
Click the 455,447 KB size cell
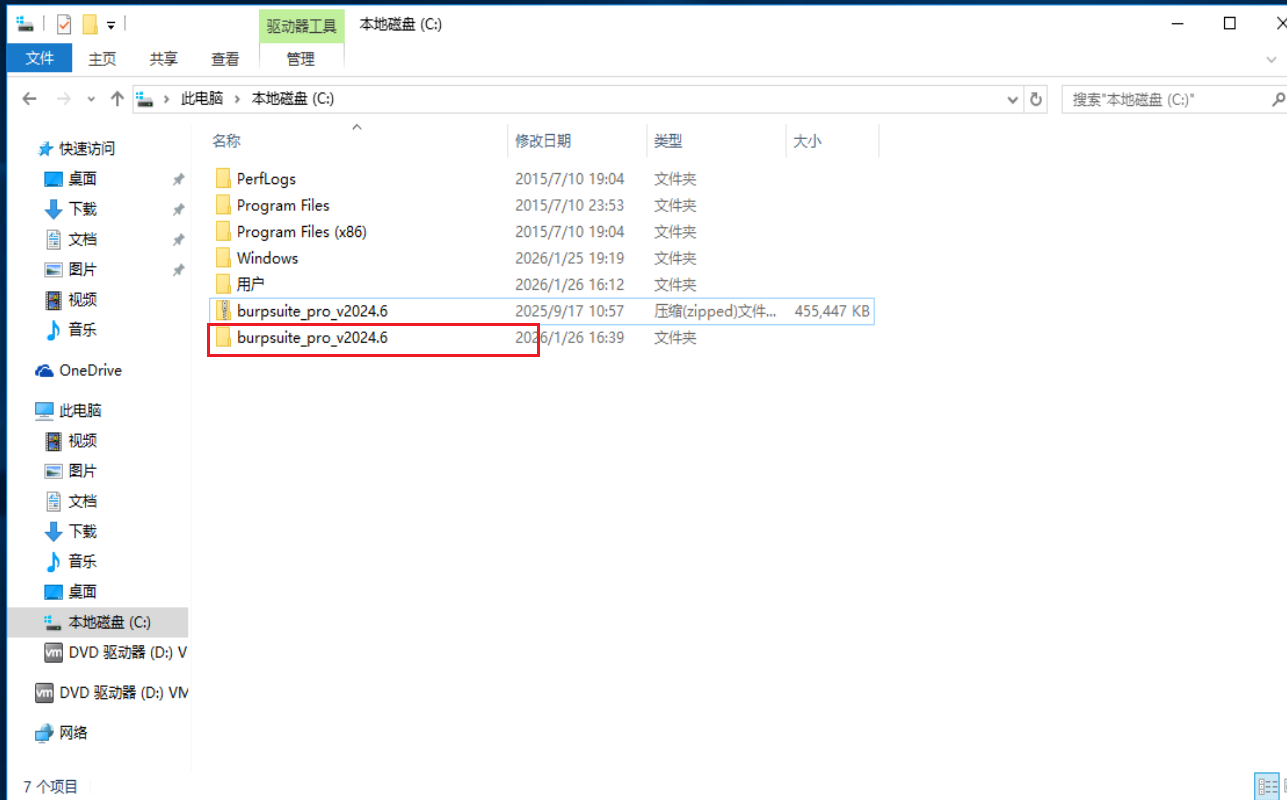(x=832, y=311)
